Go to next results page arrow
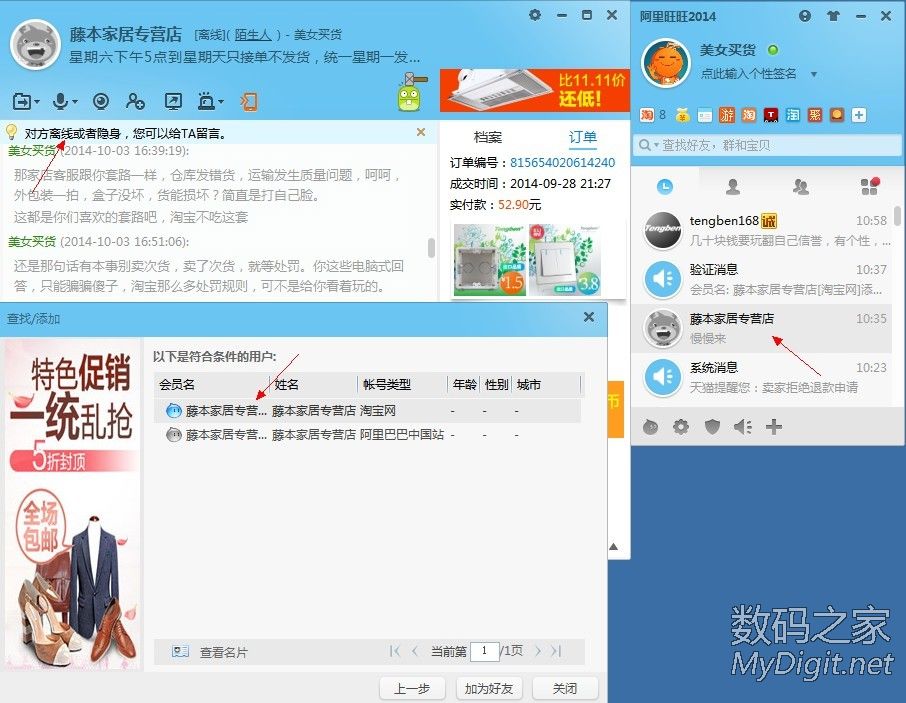The width and height of the screenshot is (906, 703). coord(538,651)
